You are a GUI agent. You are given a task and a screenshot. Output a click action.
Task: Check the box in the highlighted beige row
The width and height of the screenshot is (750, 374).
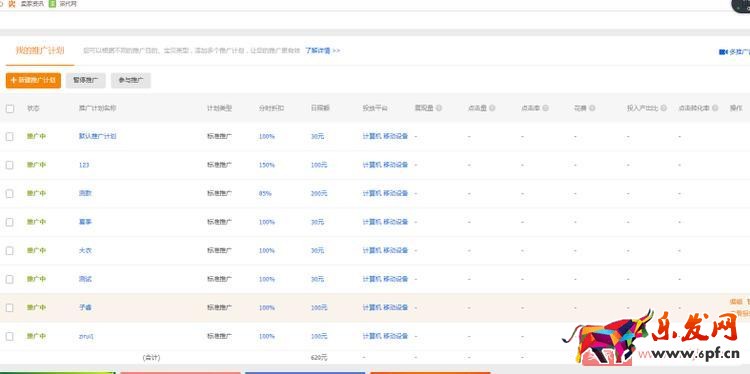pyautogui.click(x=10, y=308)
